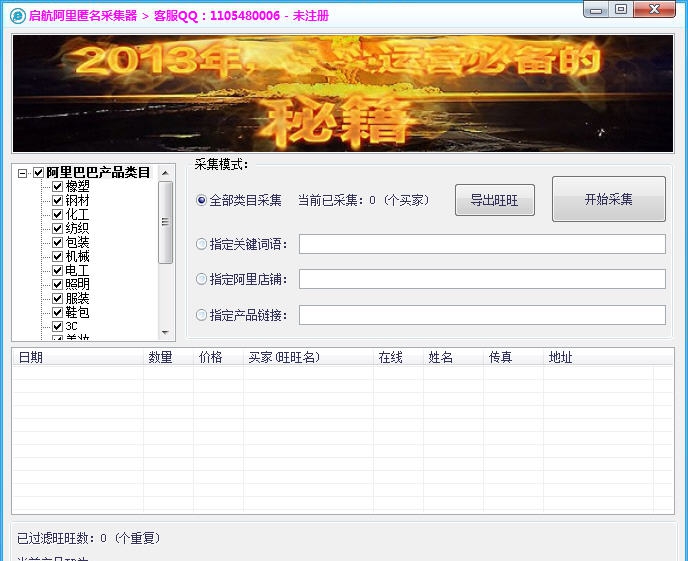688x561 pixels.
Task: Click the 开始采集 button
Action: point(609,199)
